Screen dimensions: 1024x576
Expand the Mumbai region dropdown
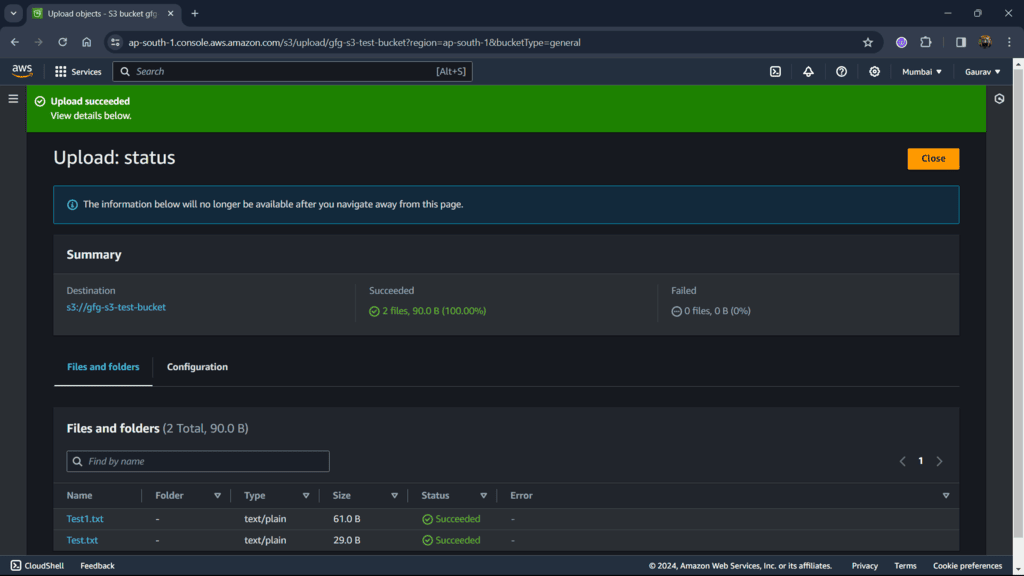pos(921,72)
